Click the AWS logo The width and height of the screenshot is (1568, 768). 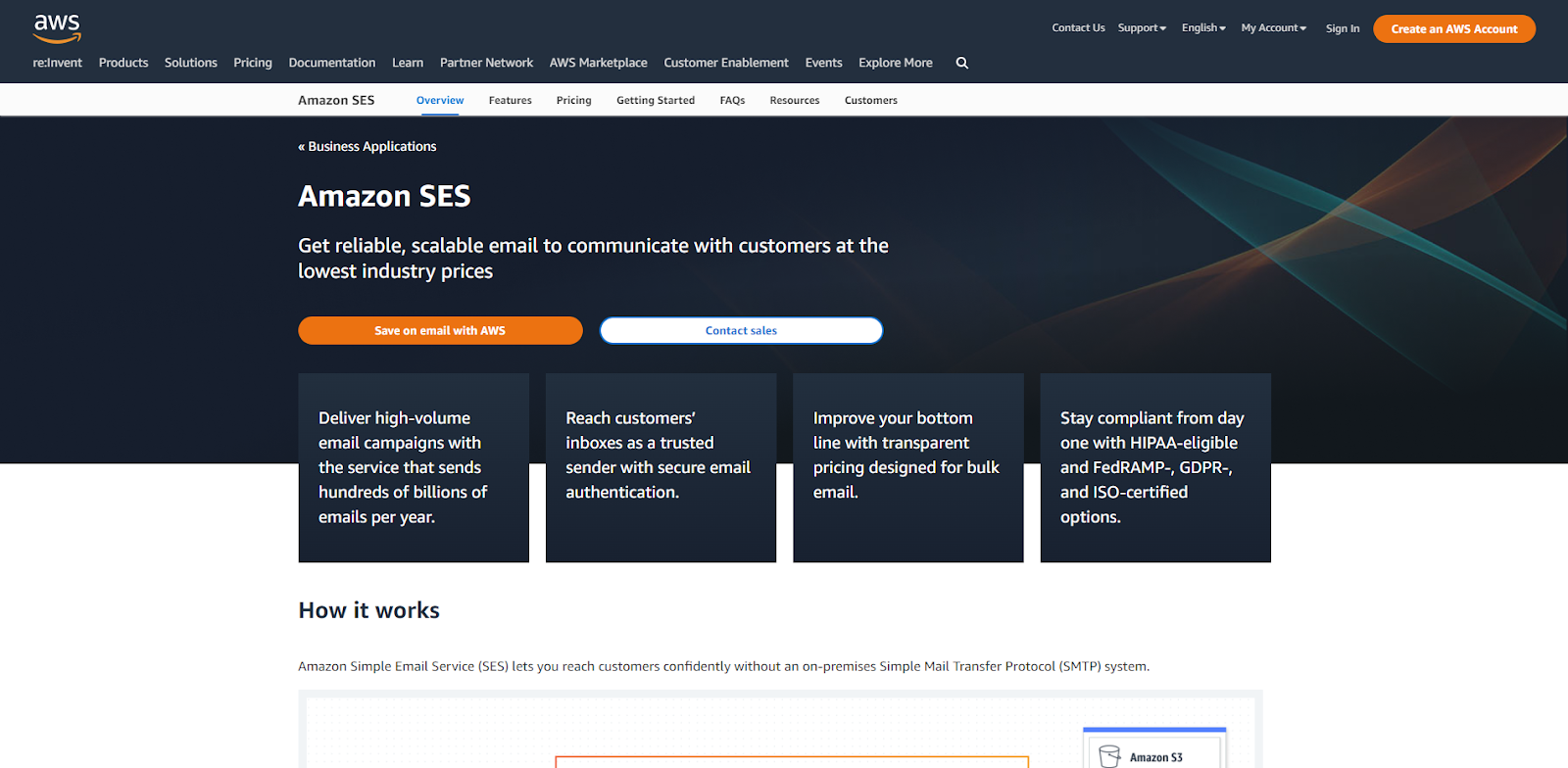pyautogui.click(x=57, y=28)
